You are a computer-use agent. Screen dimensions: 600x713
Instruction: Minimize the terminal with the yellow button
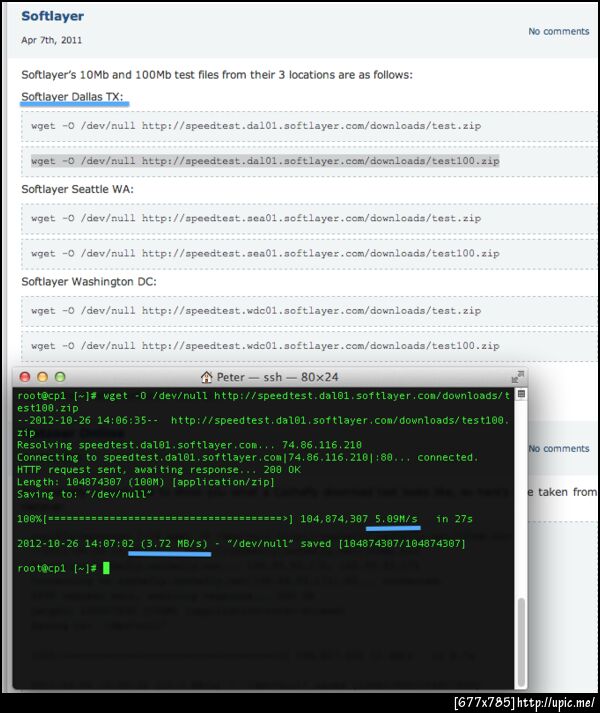click(42, 377)
